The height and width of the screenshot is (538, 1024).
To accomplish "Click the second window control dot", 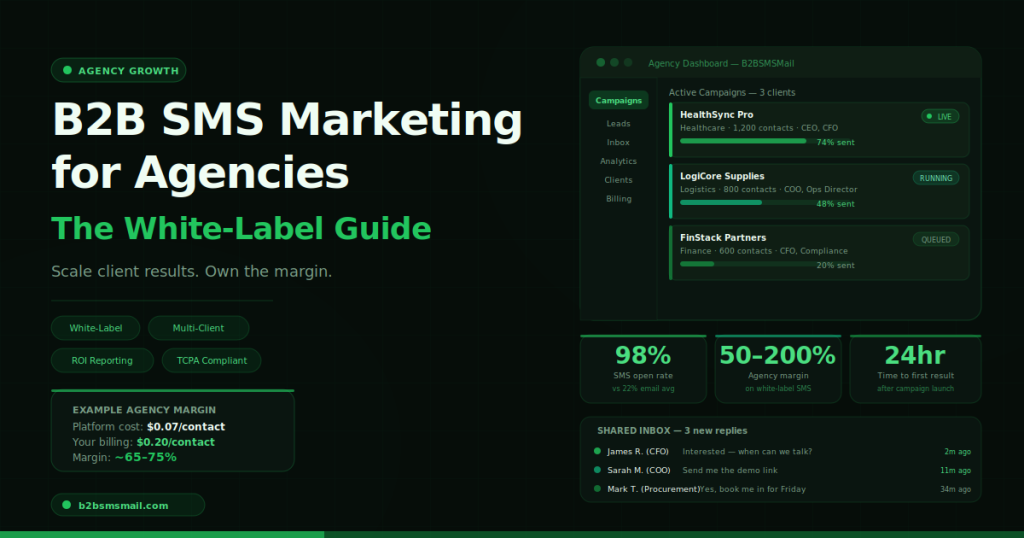I will (615, 63).
